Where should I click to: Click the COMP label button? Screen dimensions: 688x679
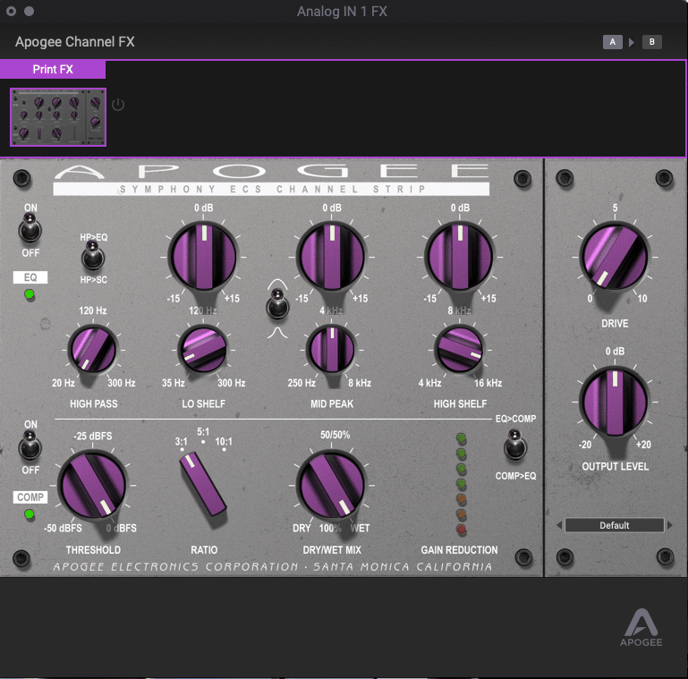(30, 497)
